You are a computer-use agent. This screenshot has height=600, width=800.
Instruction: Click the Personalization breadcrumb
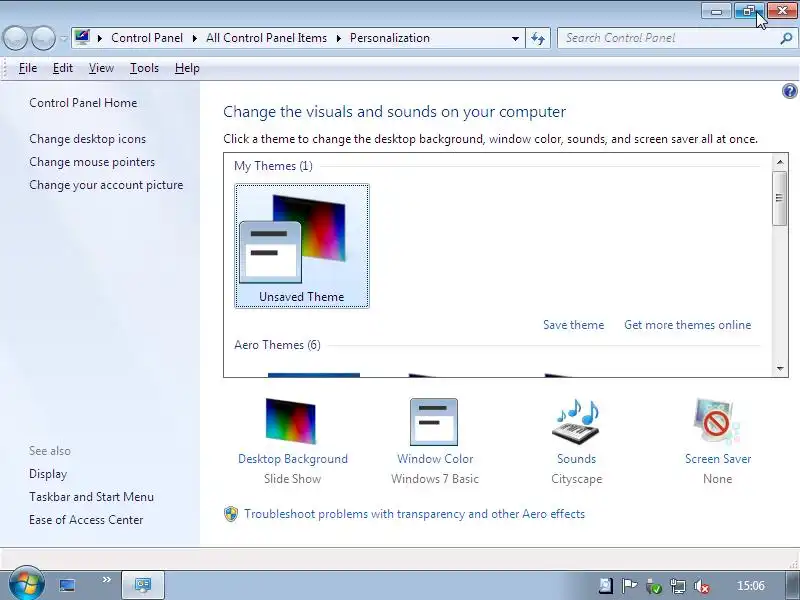[x=390, y=38]
